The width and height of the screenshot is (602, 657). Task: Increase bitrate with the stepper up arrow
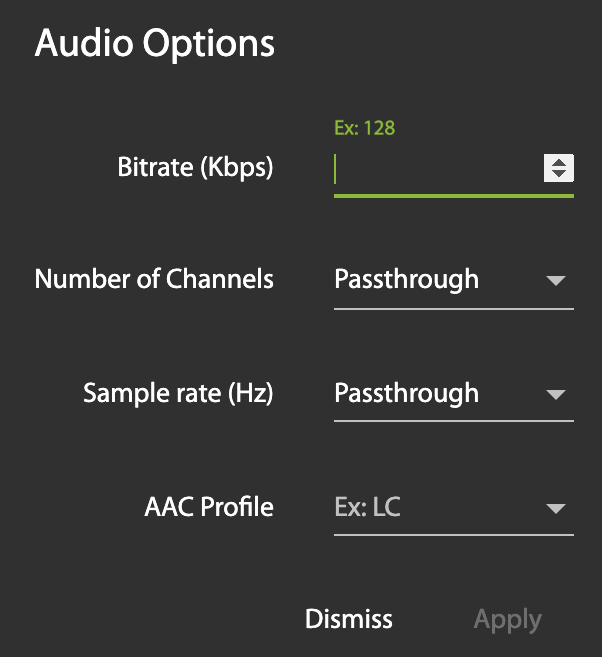coord(558,162)
